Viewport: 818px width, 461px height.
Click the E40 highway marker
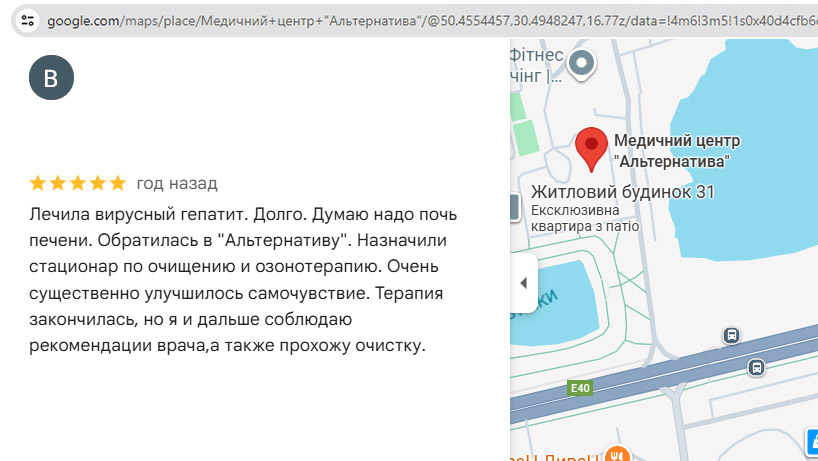click(580, 388)
